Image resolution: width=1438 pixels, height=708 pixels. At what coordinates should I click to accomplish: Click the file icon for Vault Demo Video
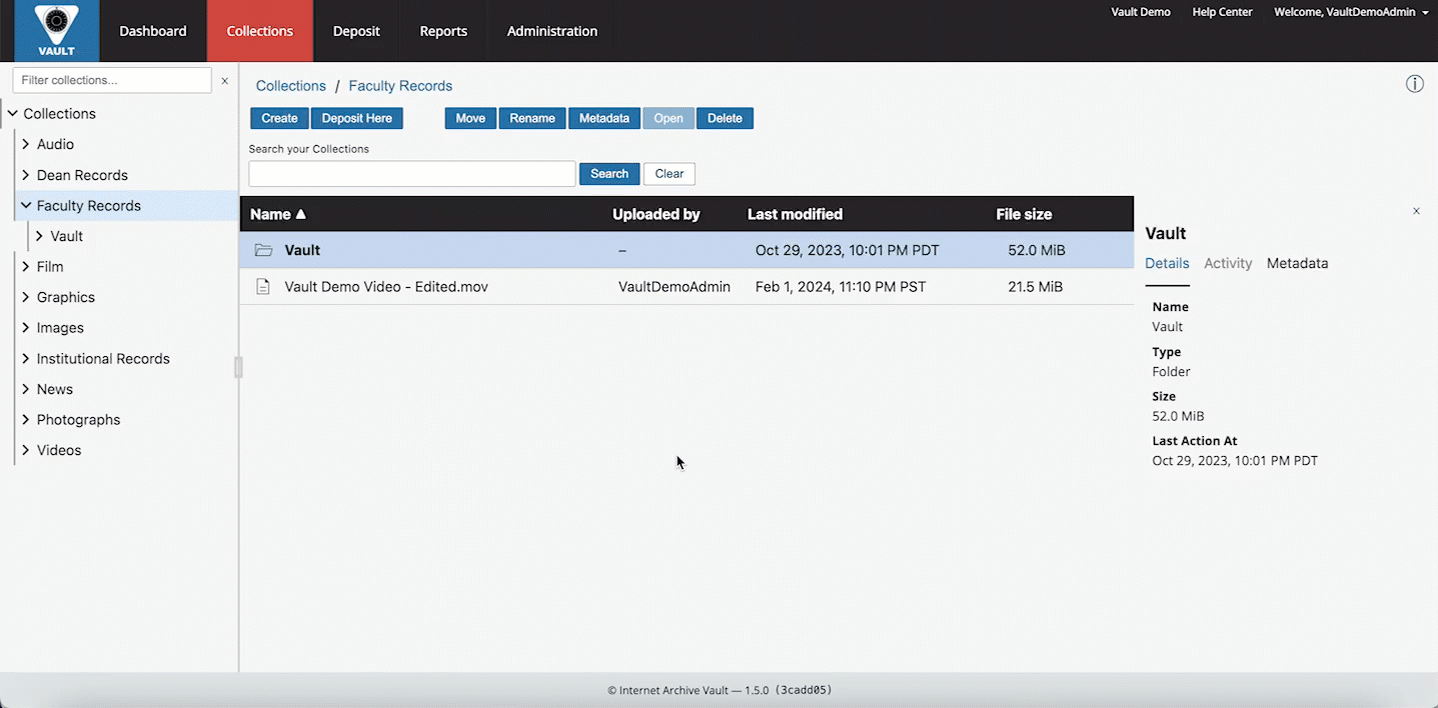[263, 287]
